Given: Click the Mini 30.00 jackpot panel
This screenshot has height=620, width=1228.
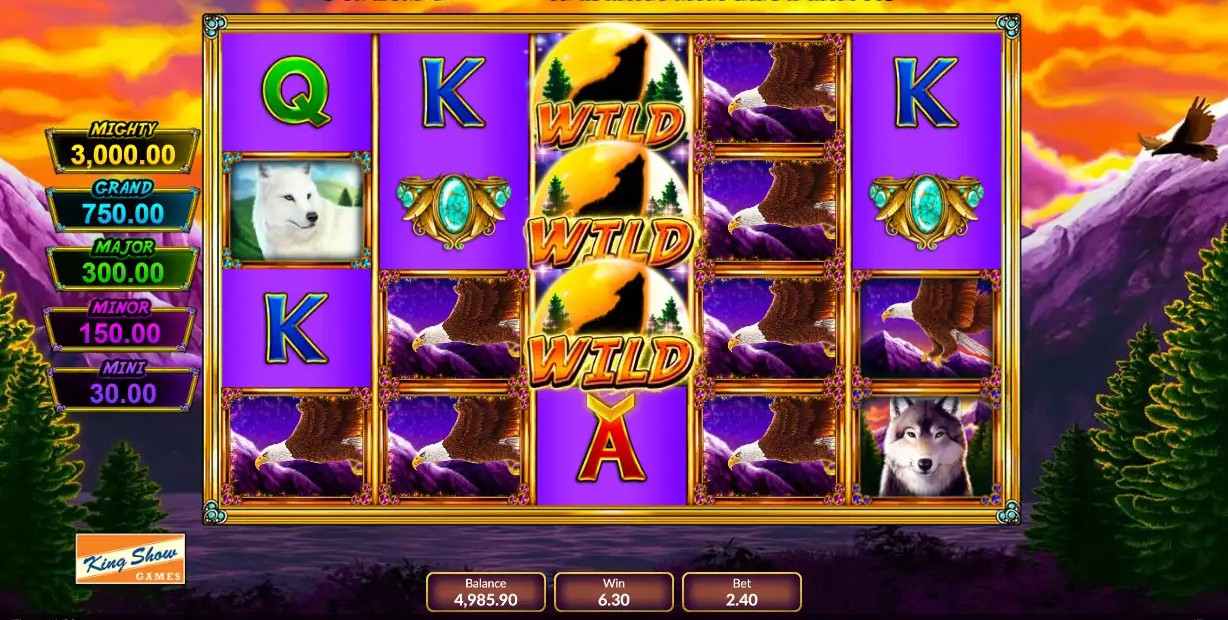Looking at the screenshot, I should coord(122,387).
